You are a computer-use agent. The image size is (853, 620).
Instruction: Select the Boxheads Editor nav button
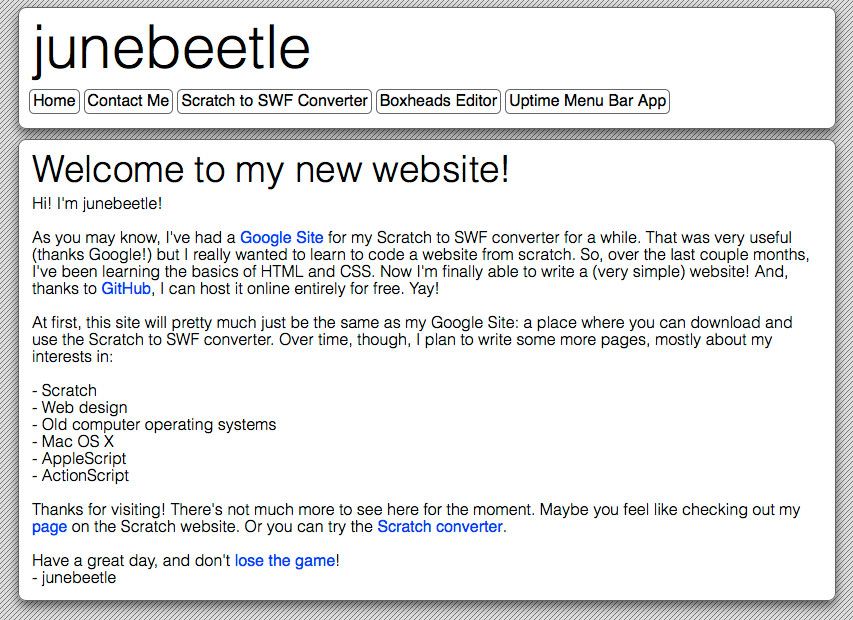coord(438,101)
